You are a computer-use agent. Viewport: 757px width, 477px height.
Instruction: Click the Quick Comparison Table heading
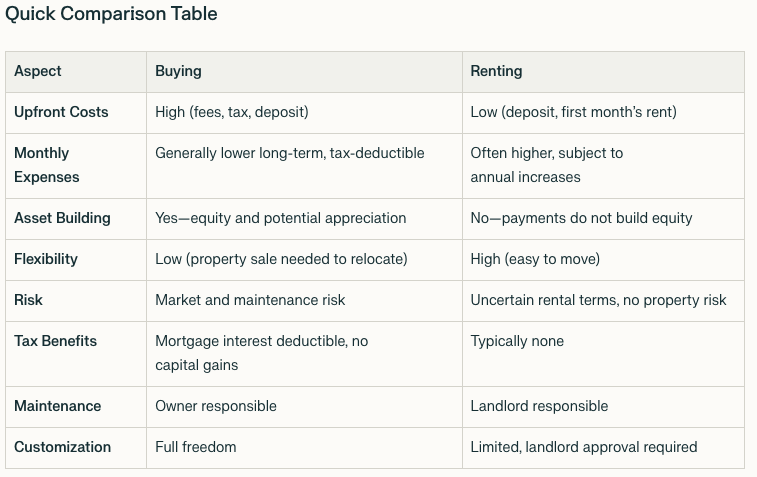(111, 14)
